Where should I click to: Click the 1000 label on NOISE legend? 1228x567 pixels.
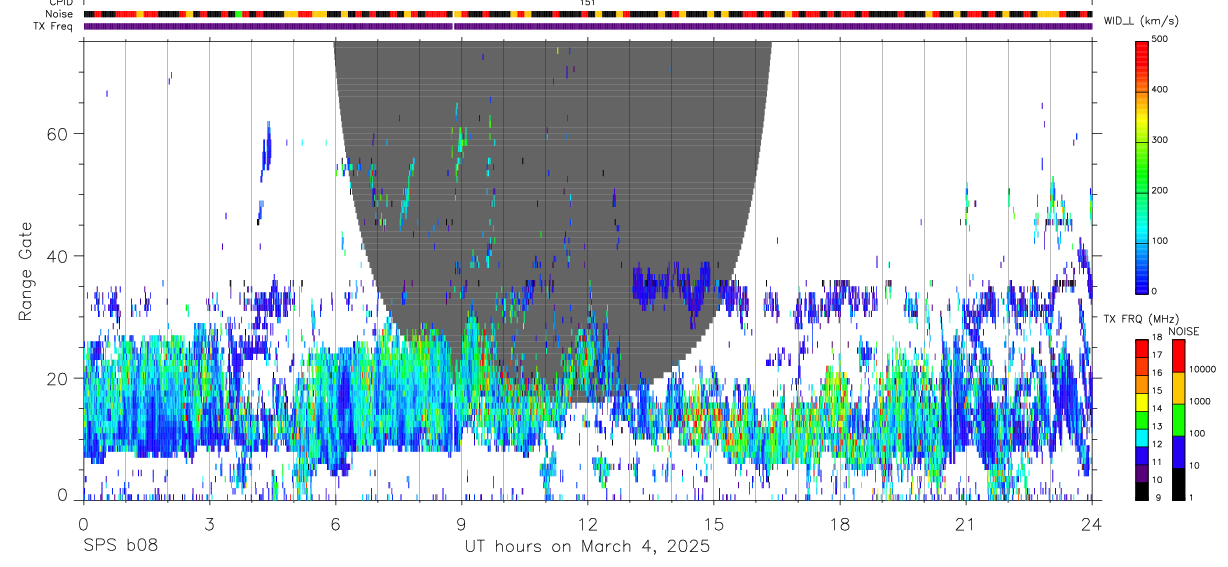(1199, 401)
